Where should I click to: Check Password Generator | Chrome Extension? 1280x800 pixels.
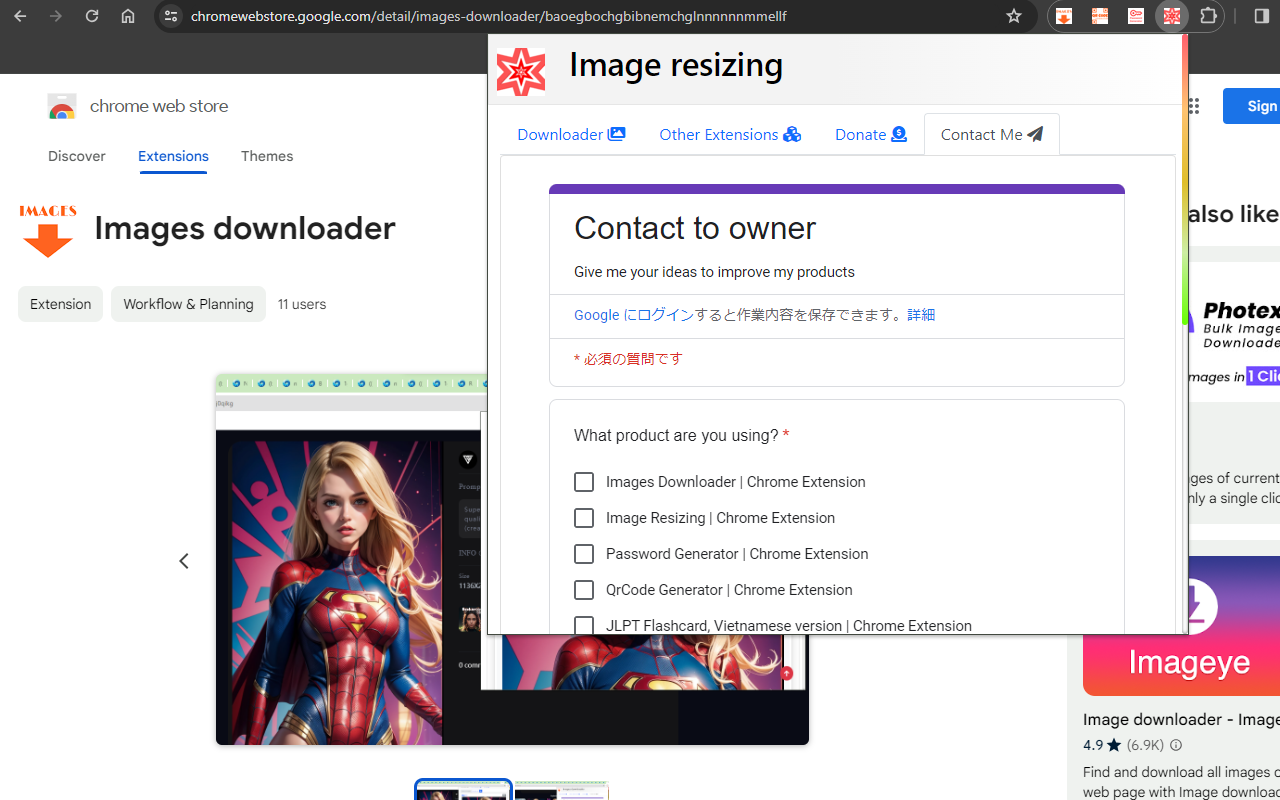point(584,554)
